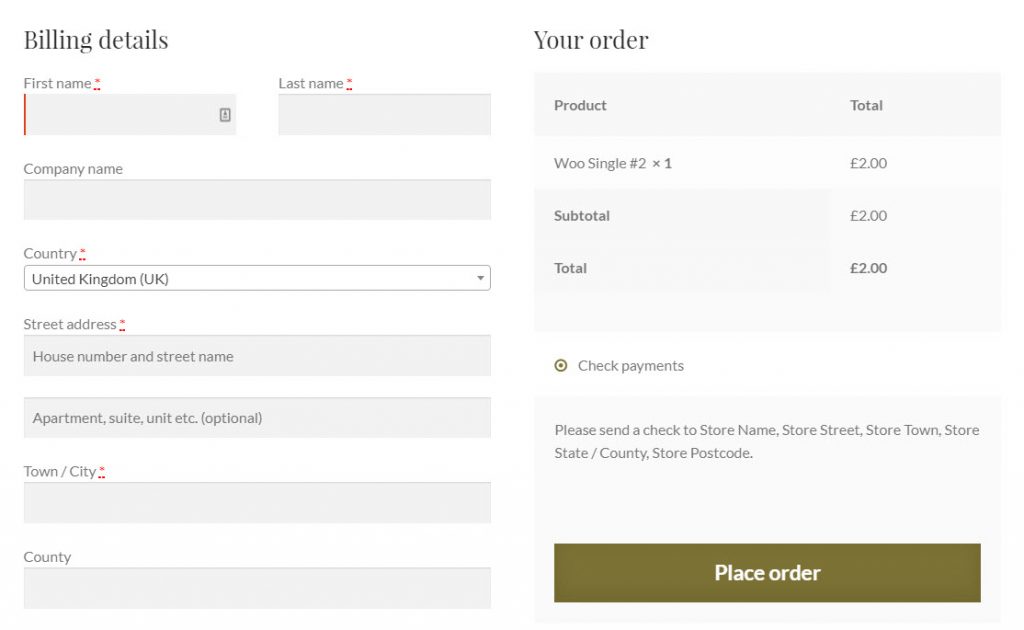Click the Your order heading
Image resolution: width=1024 pixels, height=630 pixels.
[591, 40]
